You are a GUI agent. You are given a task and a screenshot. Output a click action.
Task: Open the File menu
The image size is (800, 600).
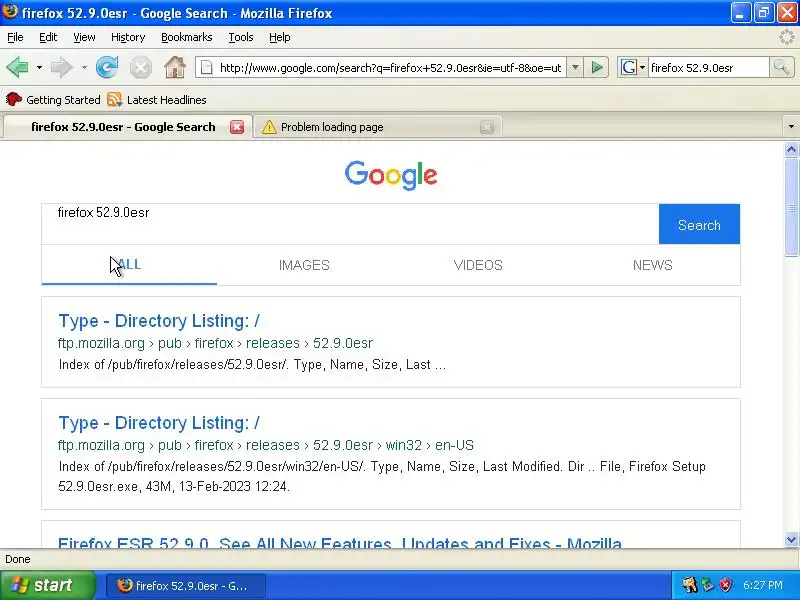point(15,37)
